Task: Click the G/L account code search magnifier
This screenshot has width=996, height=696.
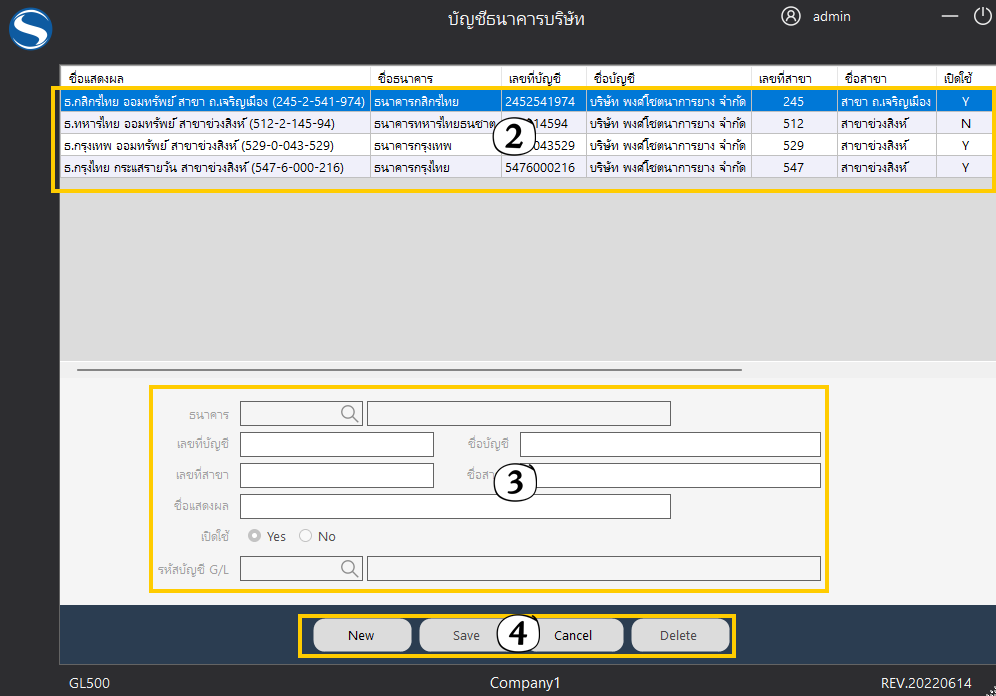Action: (x=350, y=568)
